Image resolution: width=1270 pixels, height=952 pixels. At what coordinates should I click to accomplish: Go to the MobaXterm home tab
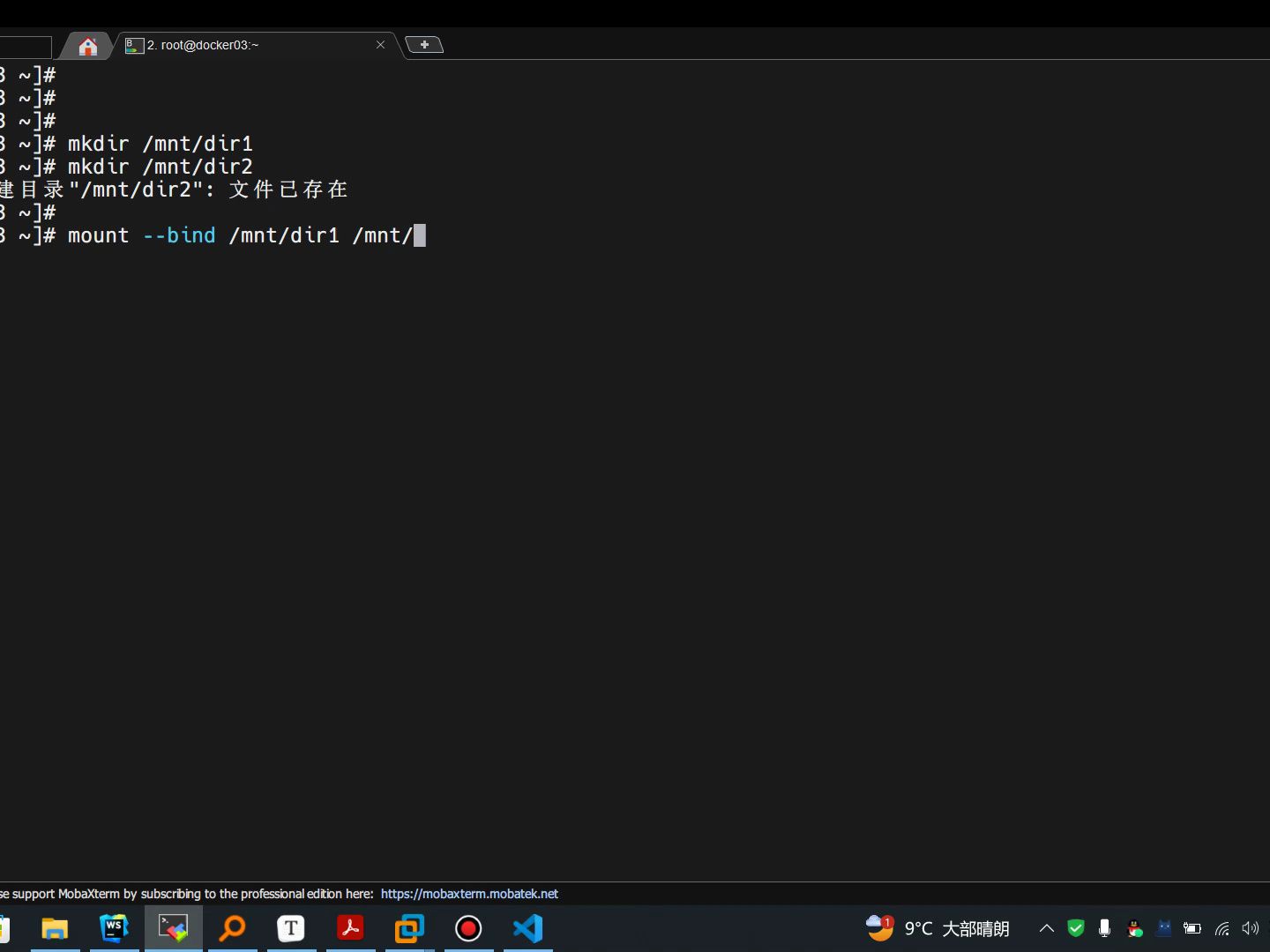[x=87, y=46]
